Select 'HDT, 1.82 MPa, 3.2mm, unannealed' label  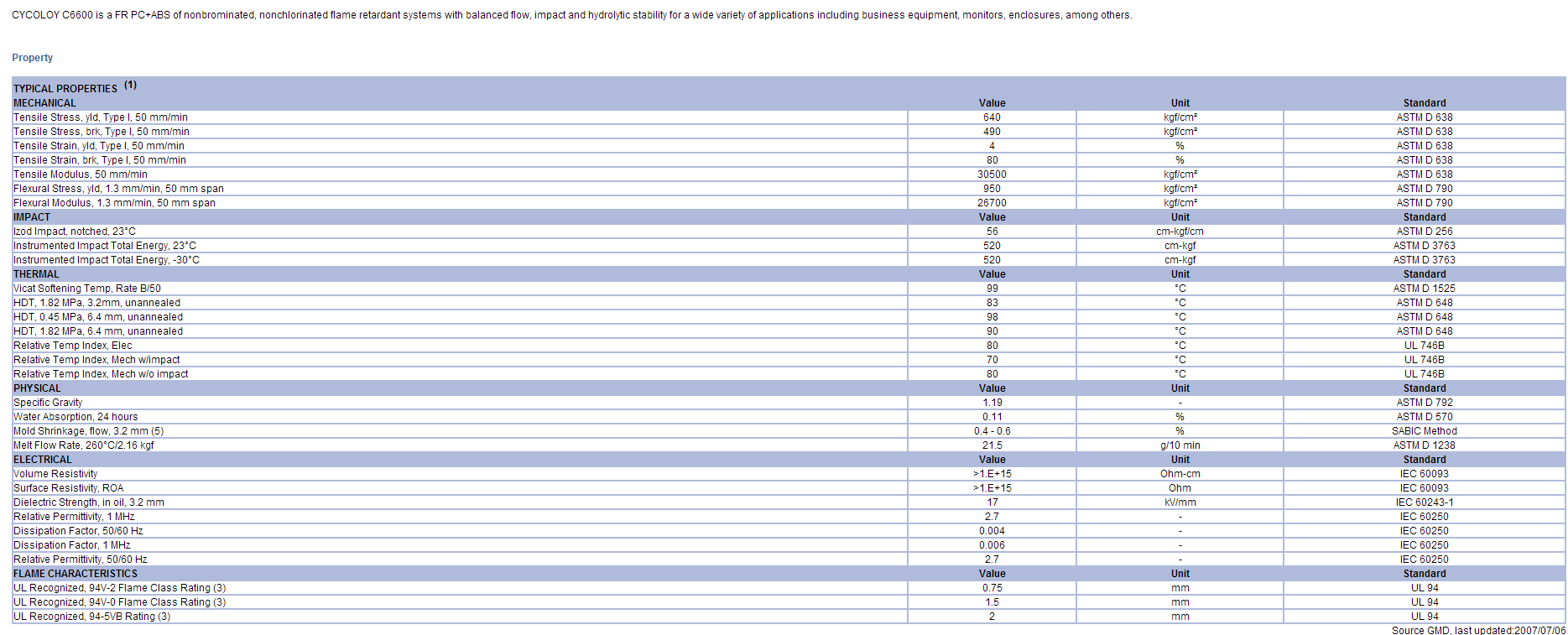click(96, 303)
